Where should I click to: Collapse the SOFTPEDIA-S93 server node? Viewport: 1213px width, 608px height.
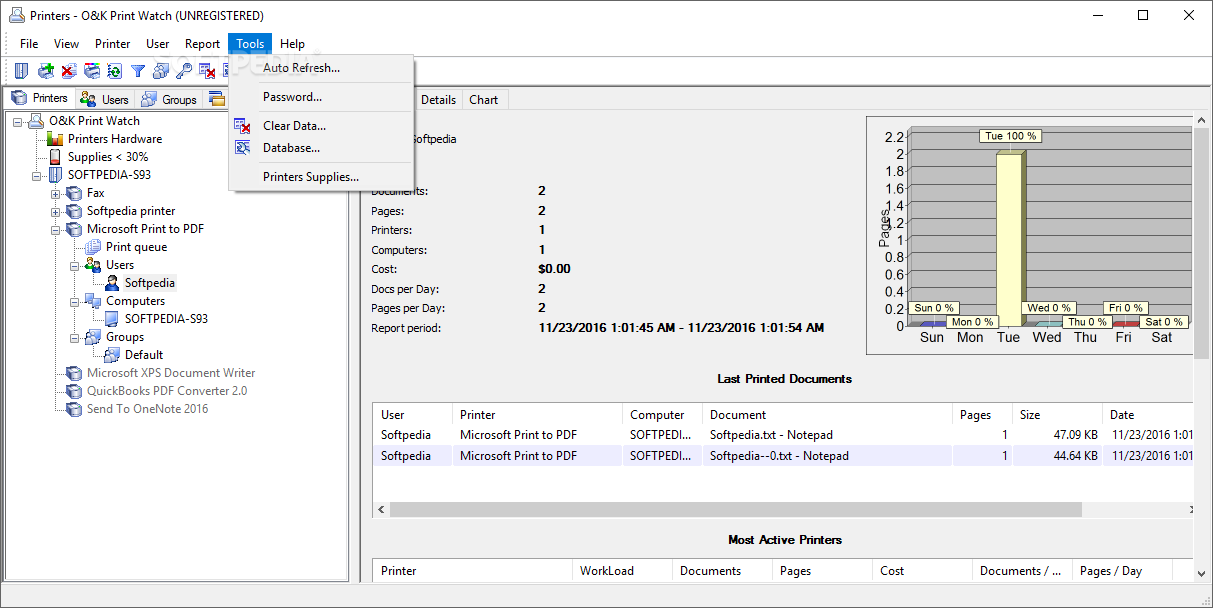click(37, 175)
